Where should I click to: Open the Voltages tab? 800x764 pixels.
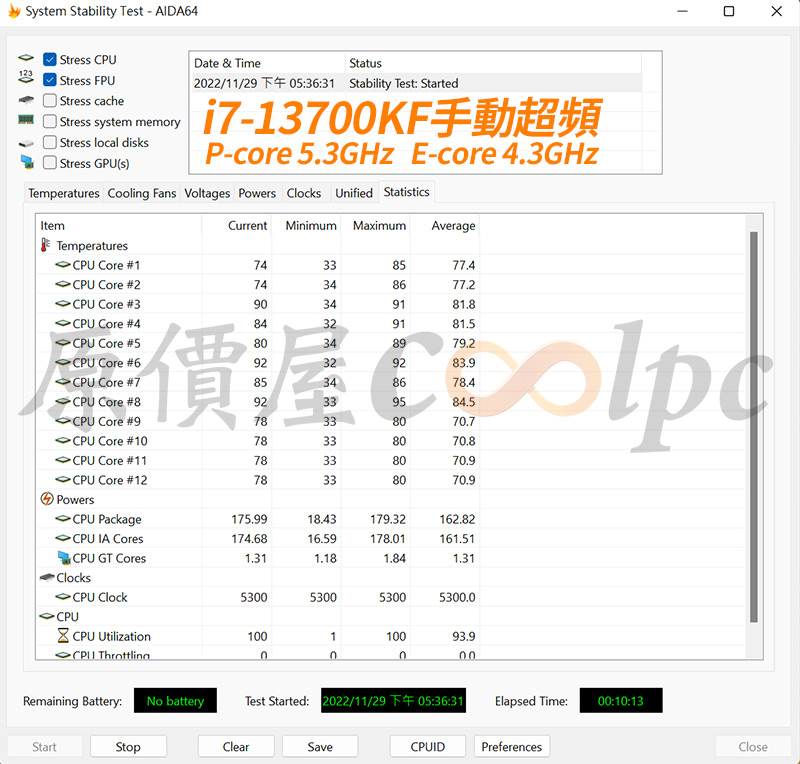point(207,193)
